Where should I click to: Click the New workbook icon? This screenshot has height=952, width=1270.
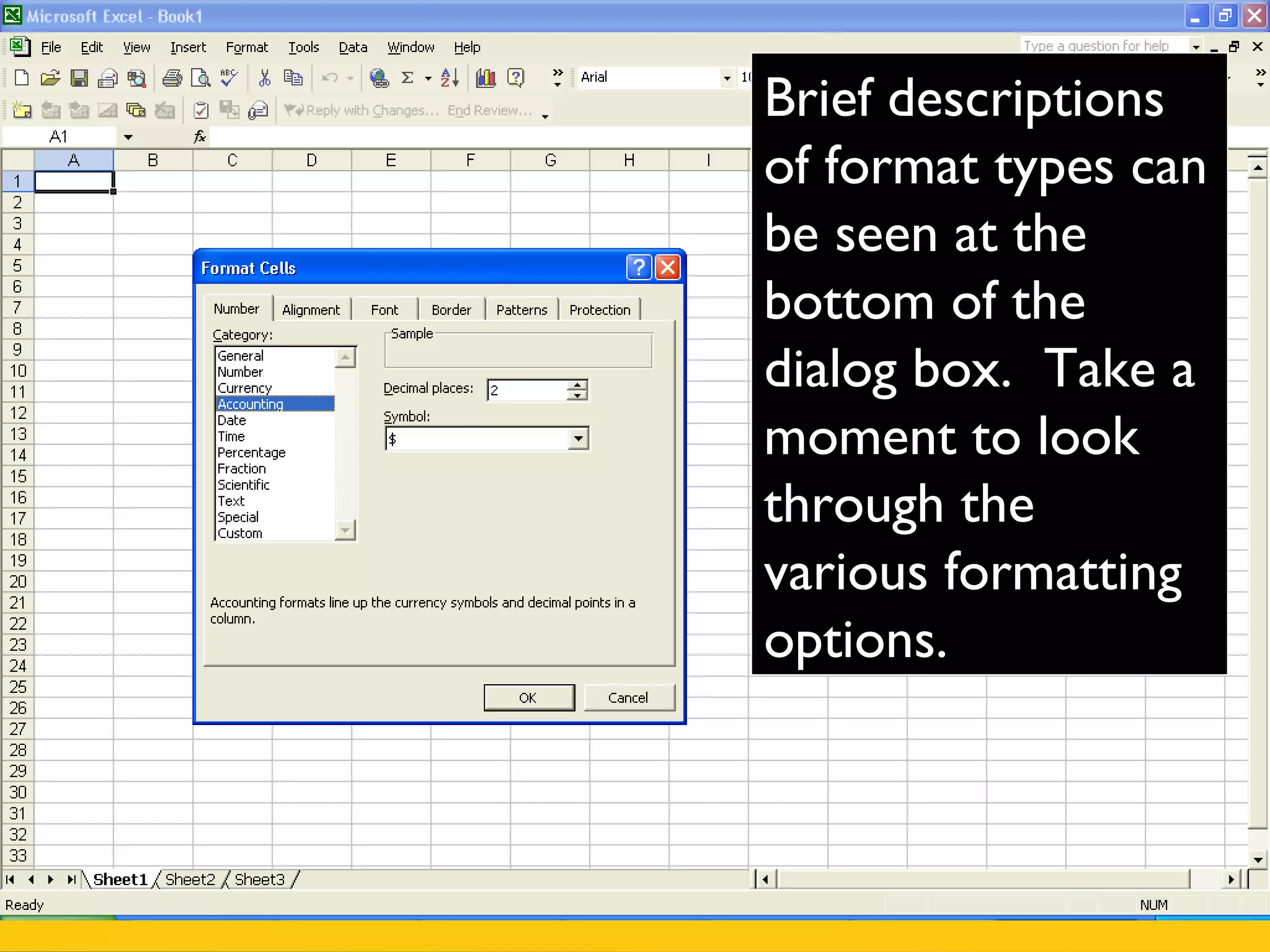pos(22,77)
